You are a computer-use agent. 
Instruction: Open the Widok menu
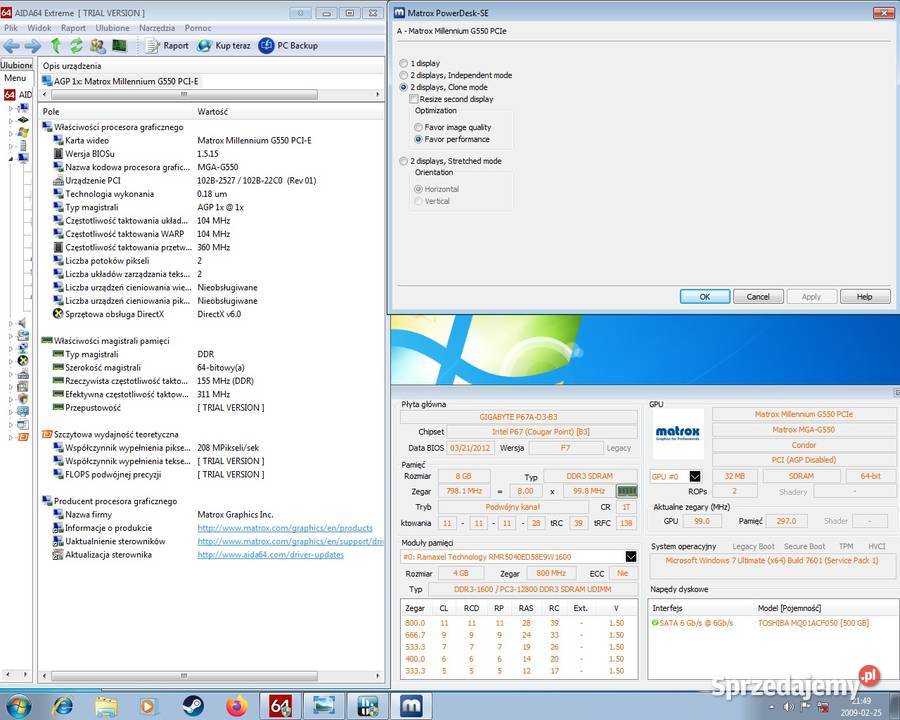pyautogui.click(x=39, y=28)
